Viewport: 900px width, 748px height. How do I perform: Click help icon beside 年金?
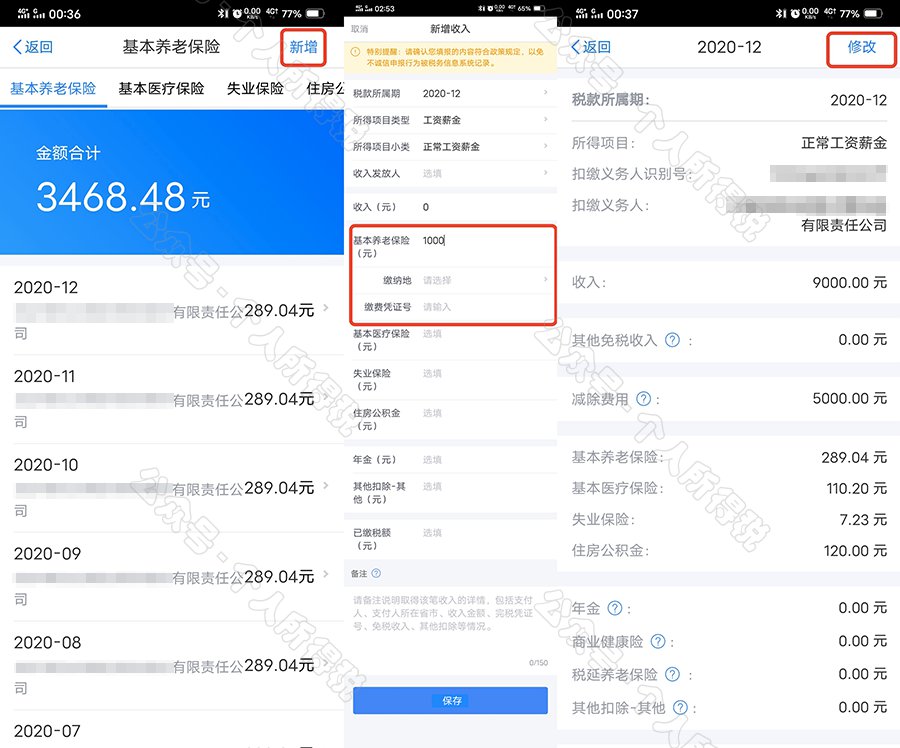[x=615, y=608]
